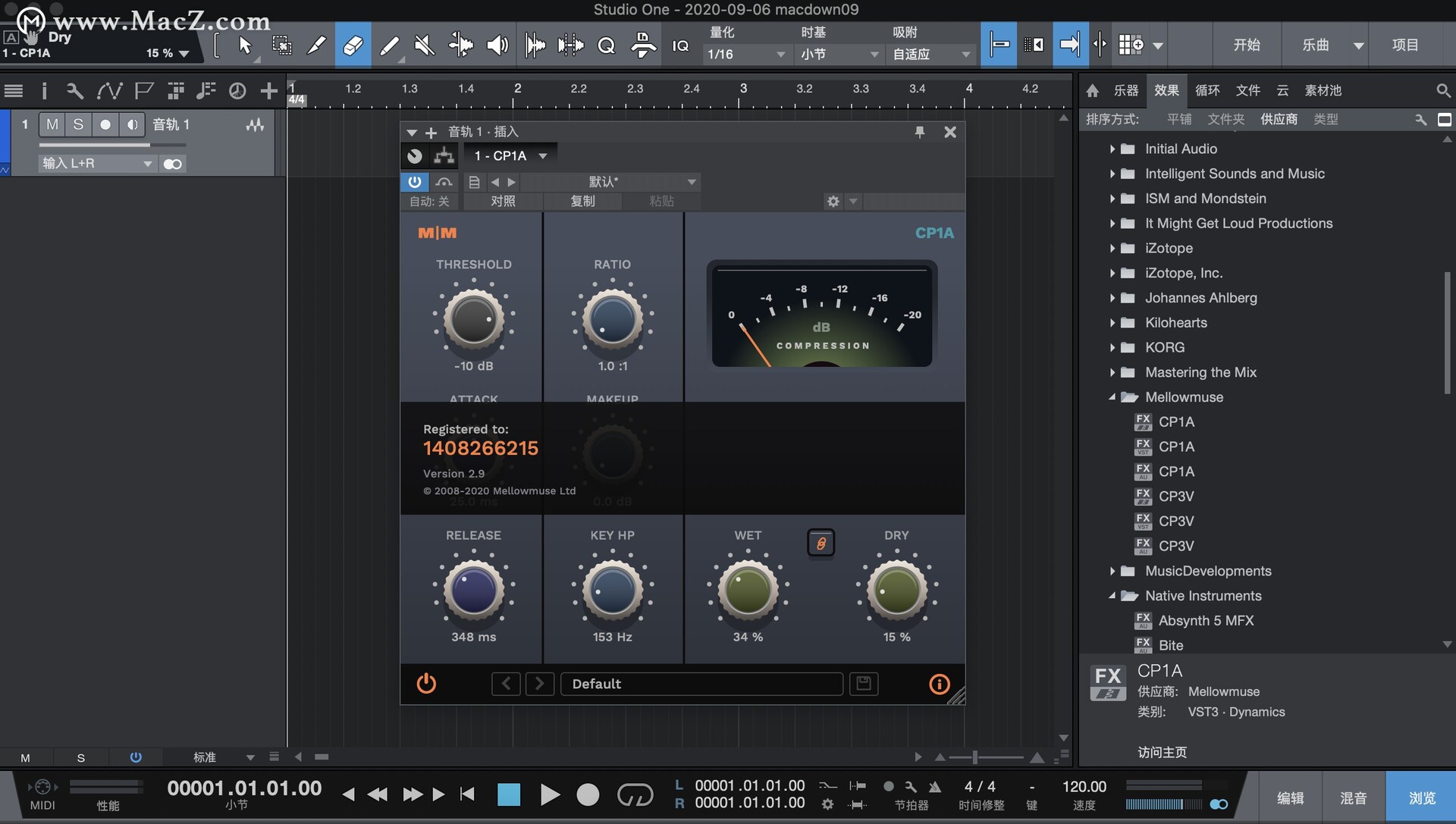This screenshot has width=1456, height=824.
Task: Toggle CP1A bypass power button
Action: click(x=426, y=684)
